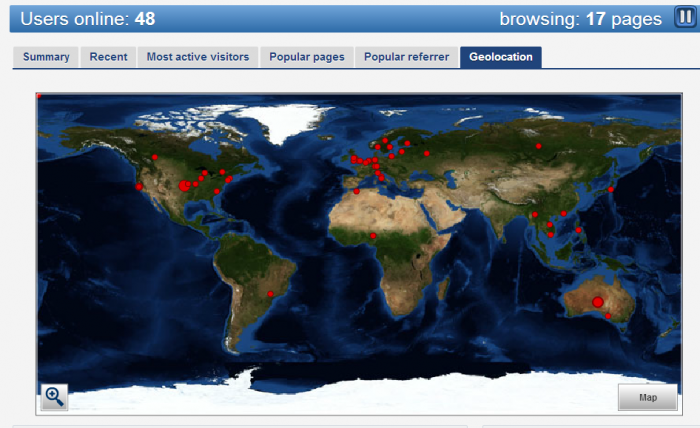Screen dimensions: 700x428
Task: Click the red marker in Siberia
Action: pyautogui.click(x=539, y=146)
